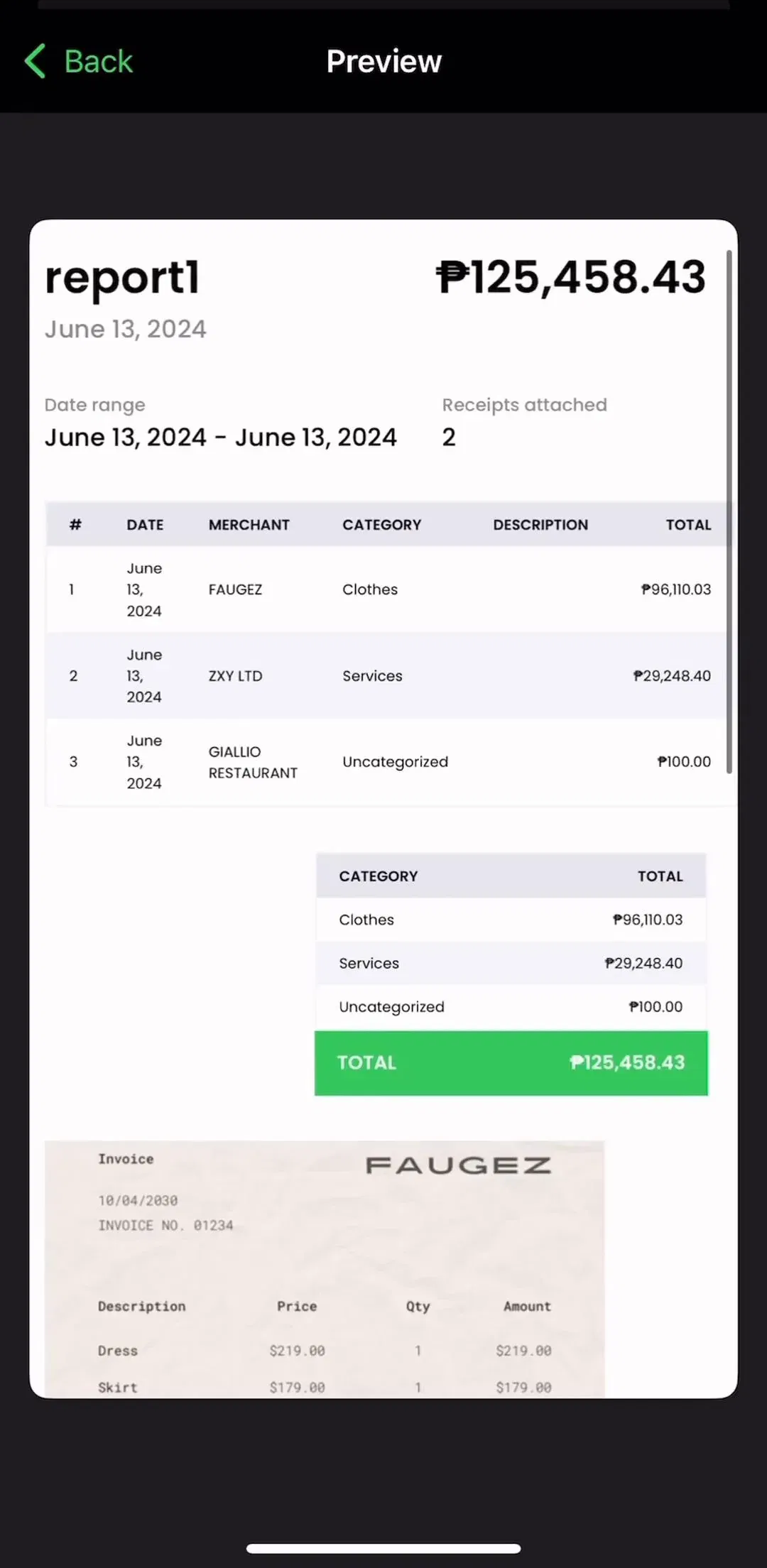Click the ₱96,110.03 amount in row one
Screen dimensions: 767x1568
(x=675, y=589)
